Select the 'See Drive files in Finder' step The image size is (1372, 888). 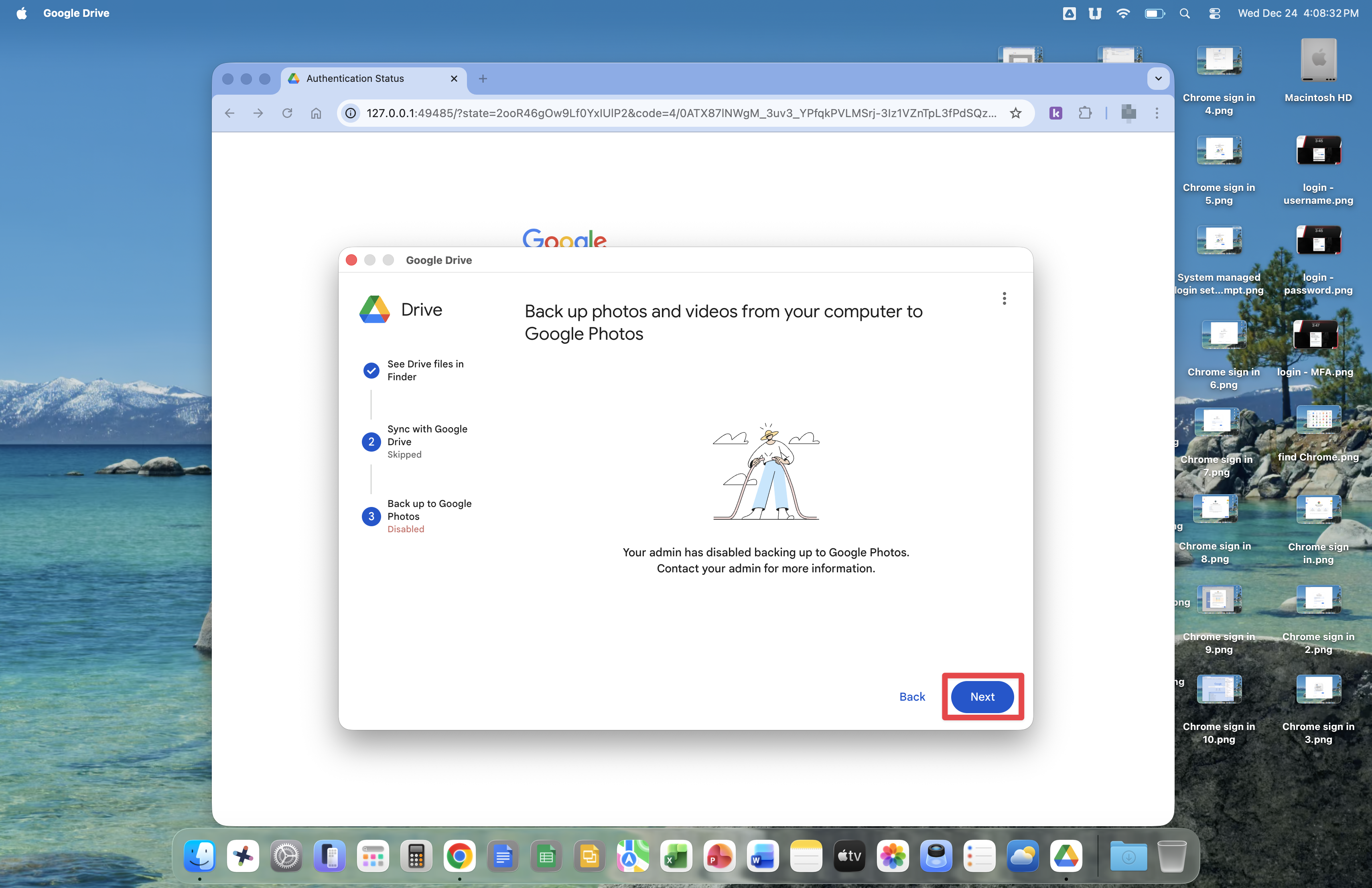pos(425,370)
